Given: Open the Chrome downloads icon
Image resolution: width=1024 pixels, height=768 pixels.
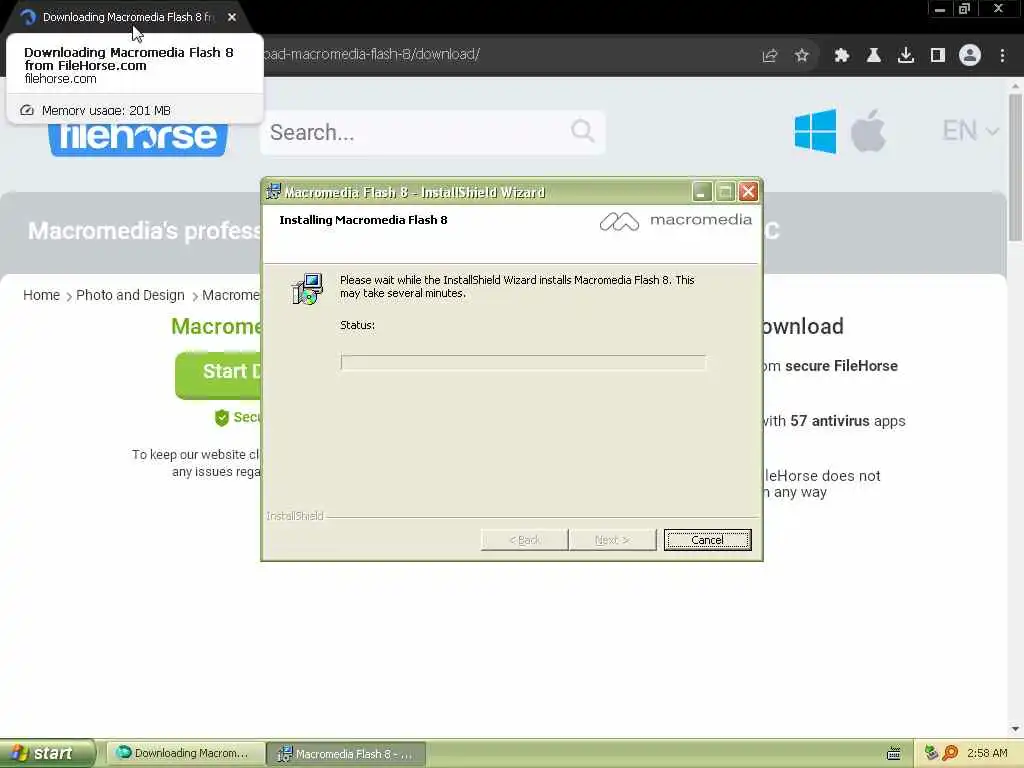Looking at the screenshot, I should pos(905,56).
